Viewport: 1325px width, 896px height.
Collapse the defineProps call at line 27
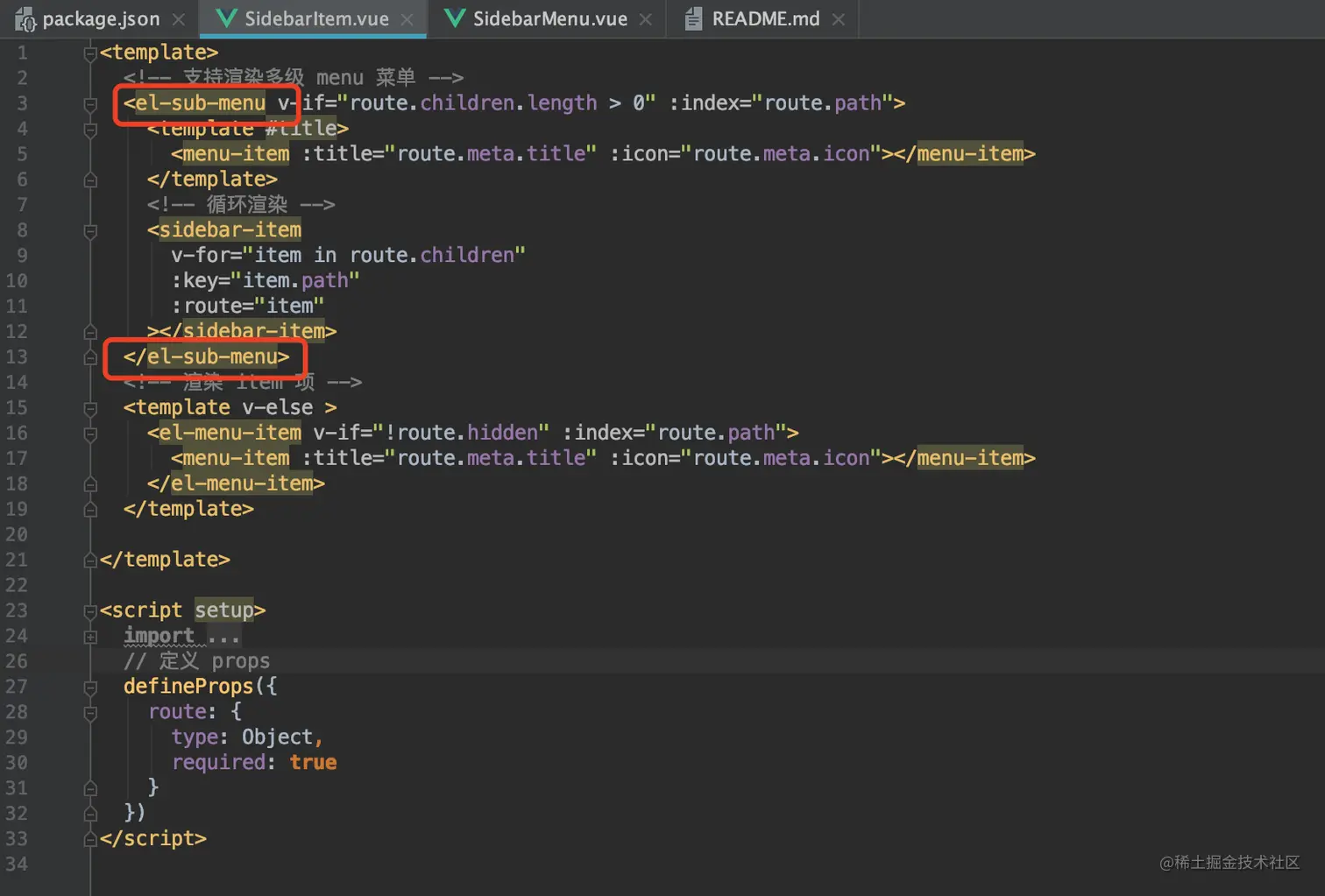pos(90,688)
